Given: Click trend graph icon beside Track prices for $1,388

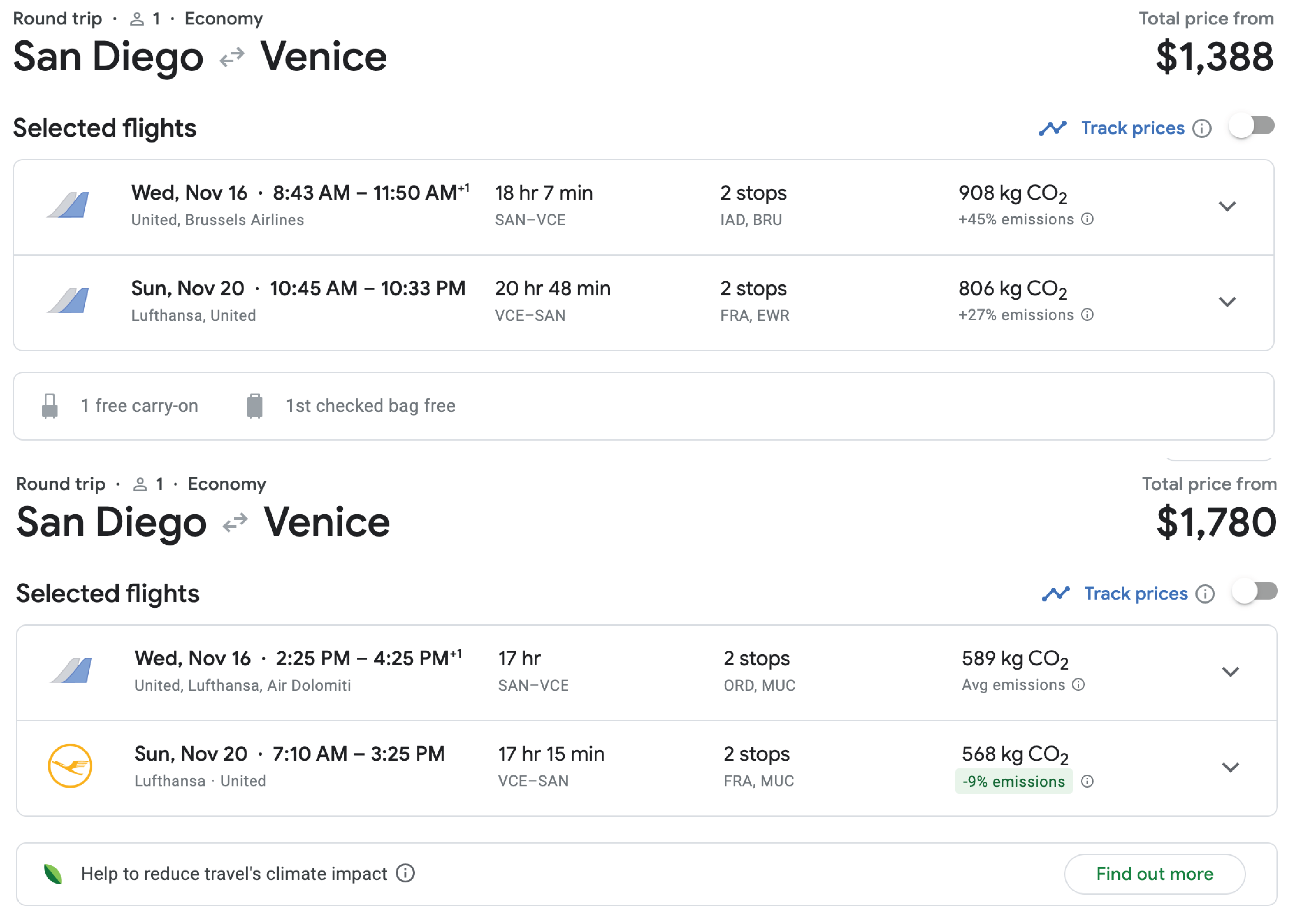Looking at the screenshot, I should [x=1053, y=128].
